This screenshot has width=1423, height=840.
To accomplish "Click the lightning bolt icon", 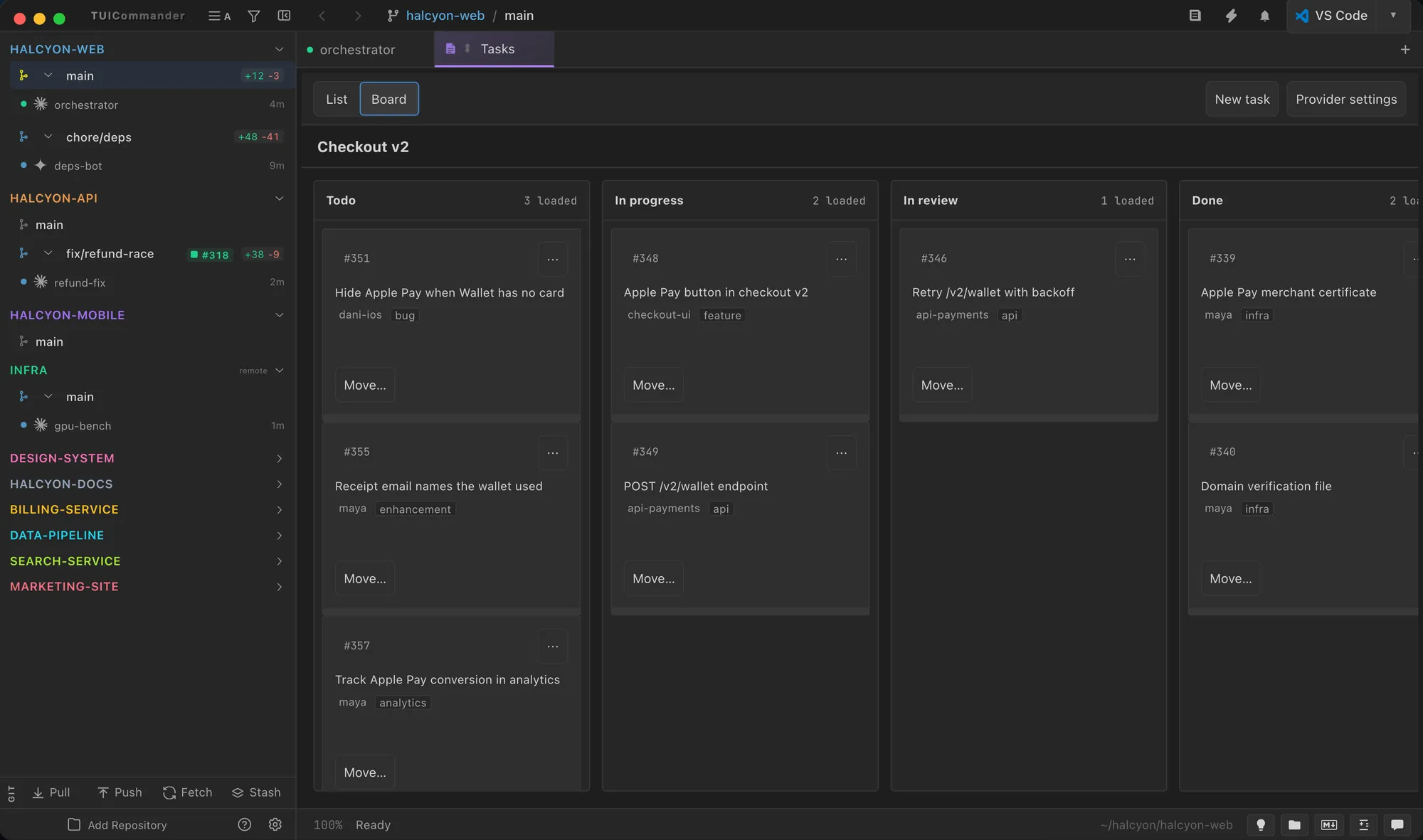I will pyautogui.click(x=1231, y=16).
